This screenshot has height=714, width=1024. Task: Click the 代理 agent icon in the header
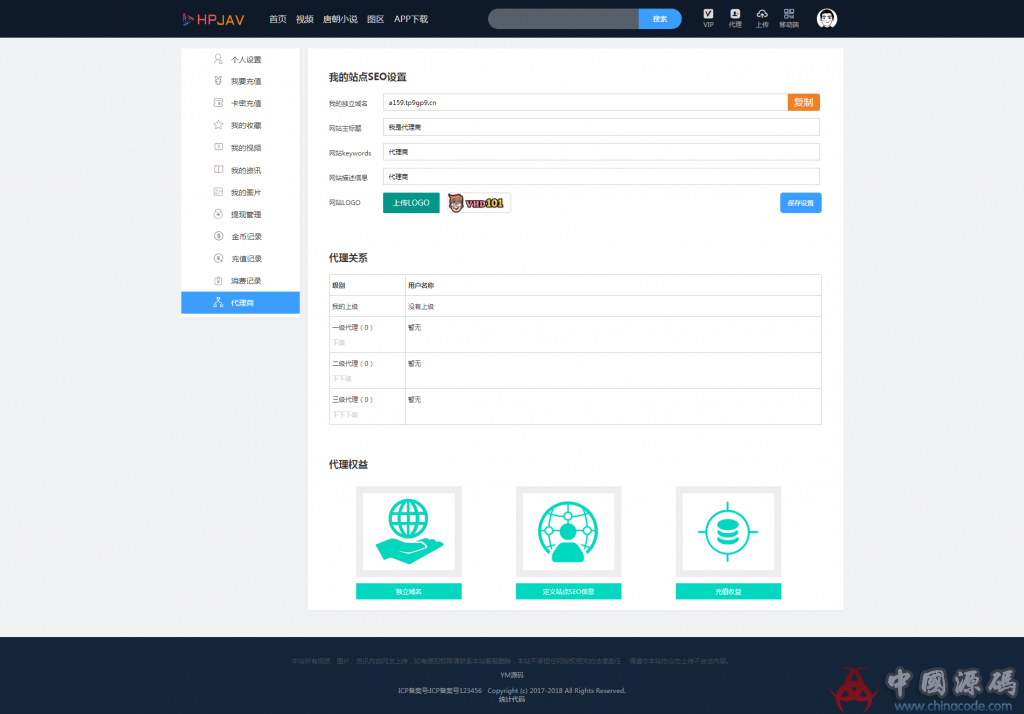pyautogui.click(x=735, y=19)
